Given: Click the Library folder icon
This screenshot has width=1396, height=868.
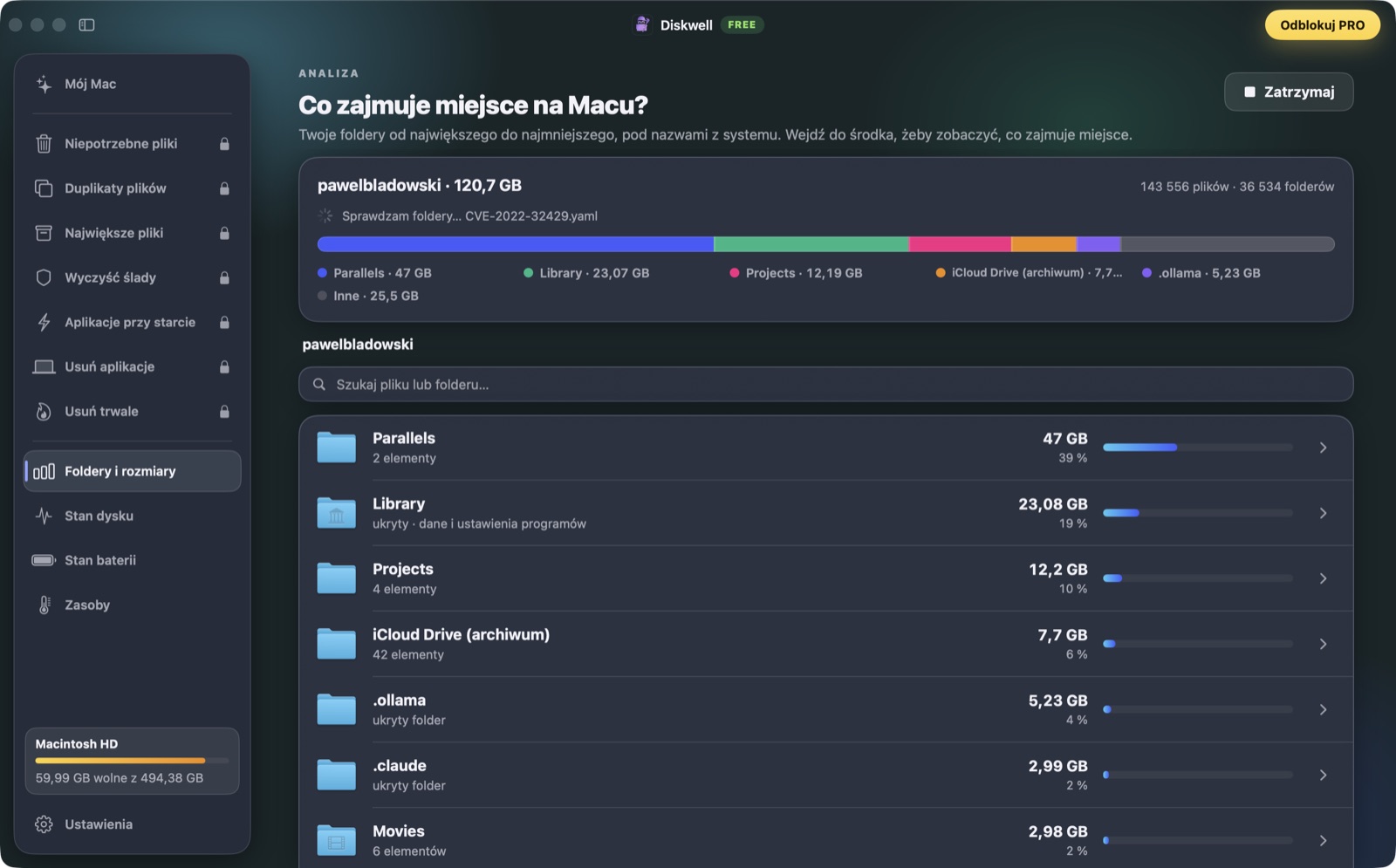Looking at the screenshot, I should point(336,513).
